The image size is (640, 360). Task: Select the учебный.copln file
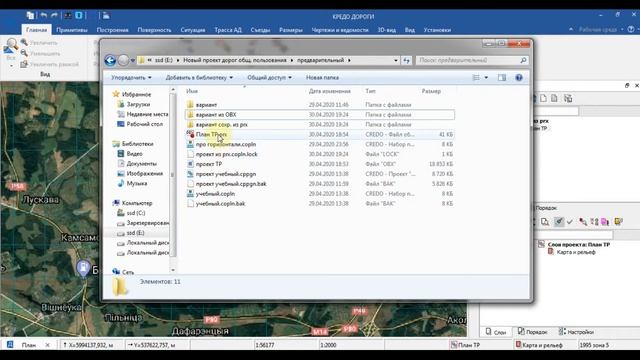320,193
